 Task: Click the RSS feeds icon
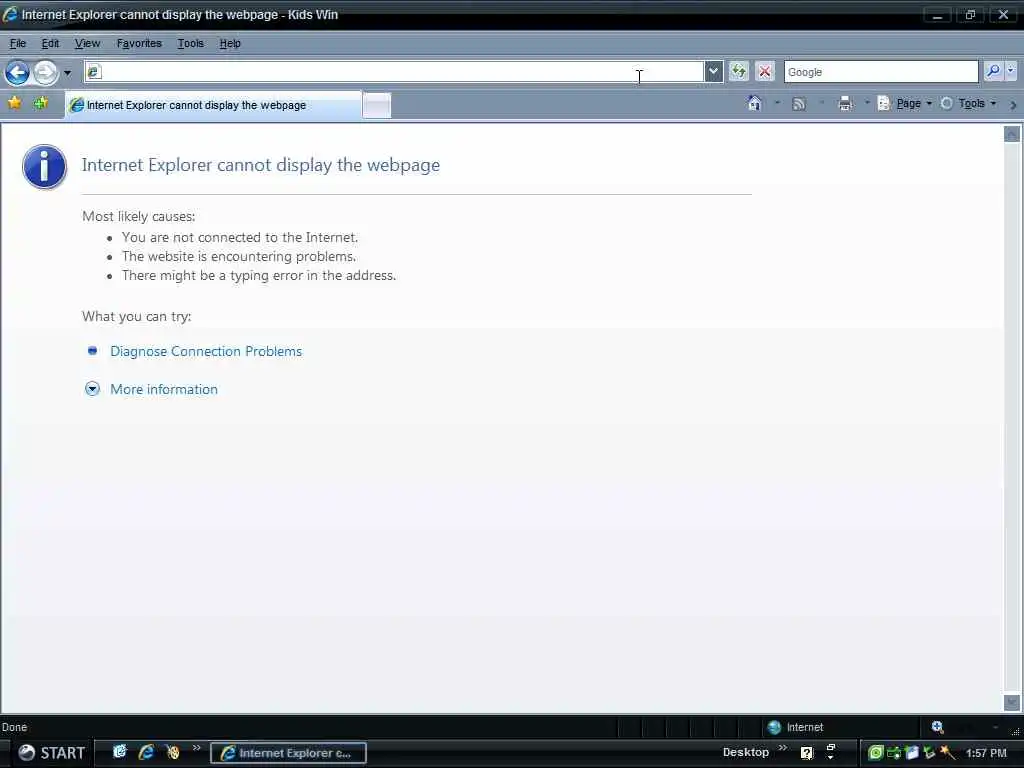pyautogui.click(x=799, y=104)
